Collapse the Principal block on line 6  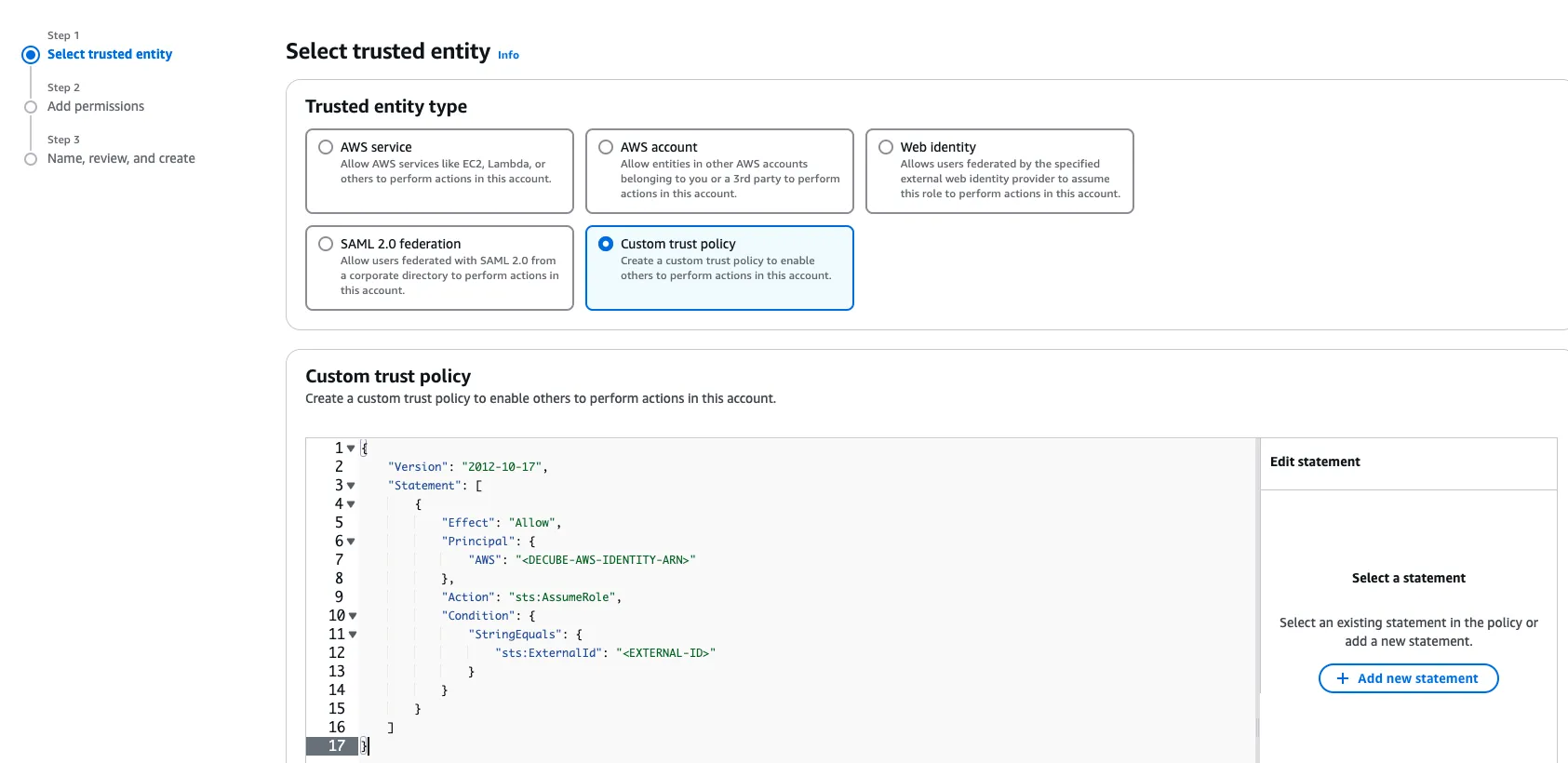click(351, 542)
